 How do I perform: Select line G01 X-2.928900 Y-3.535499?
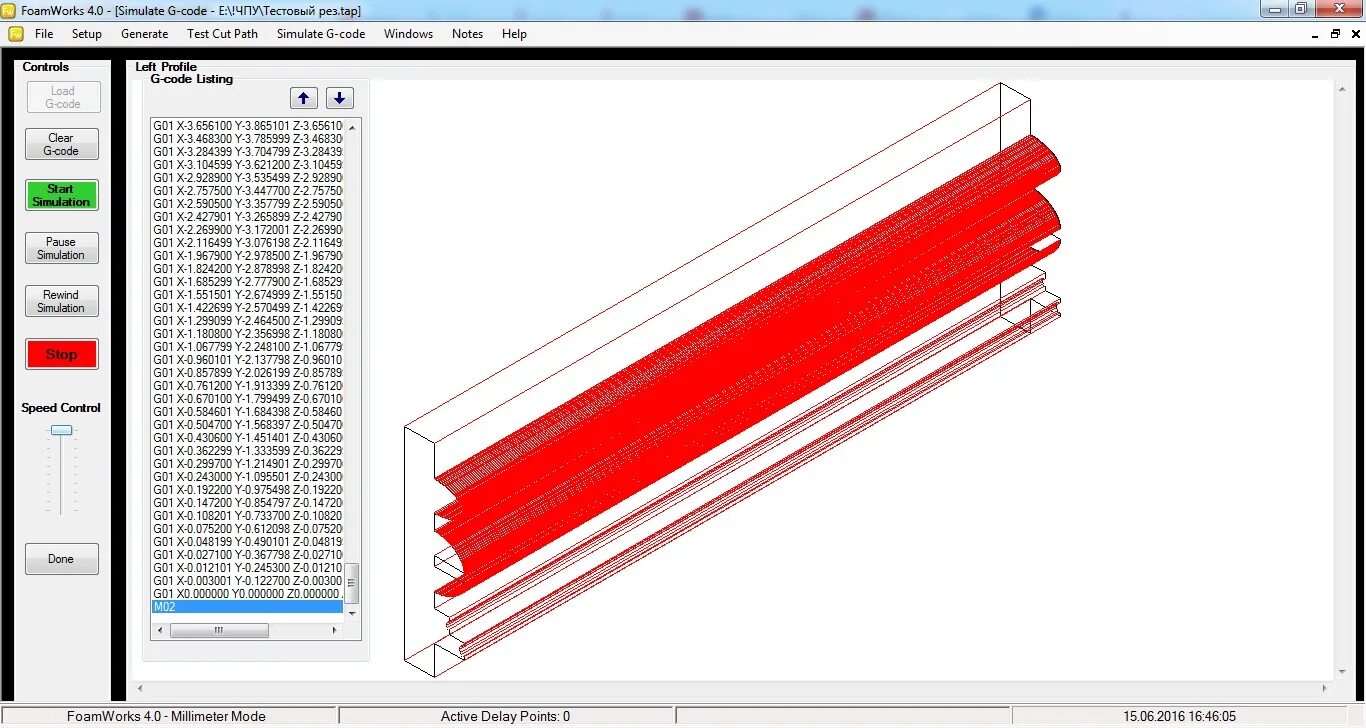(x=247, y=177)
